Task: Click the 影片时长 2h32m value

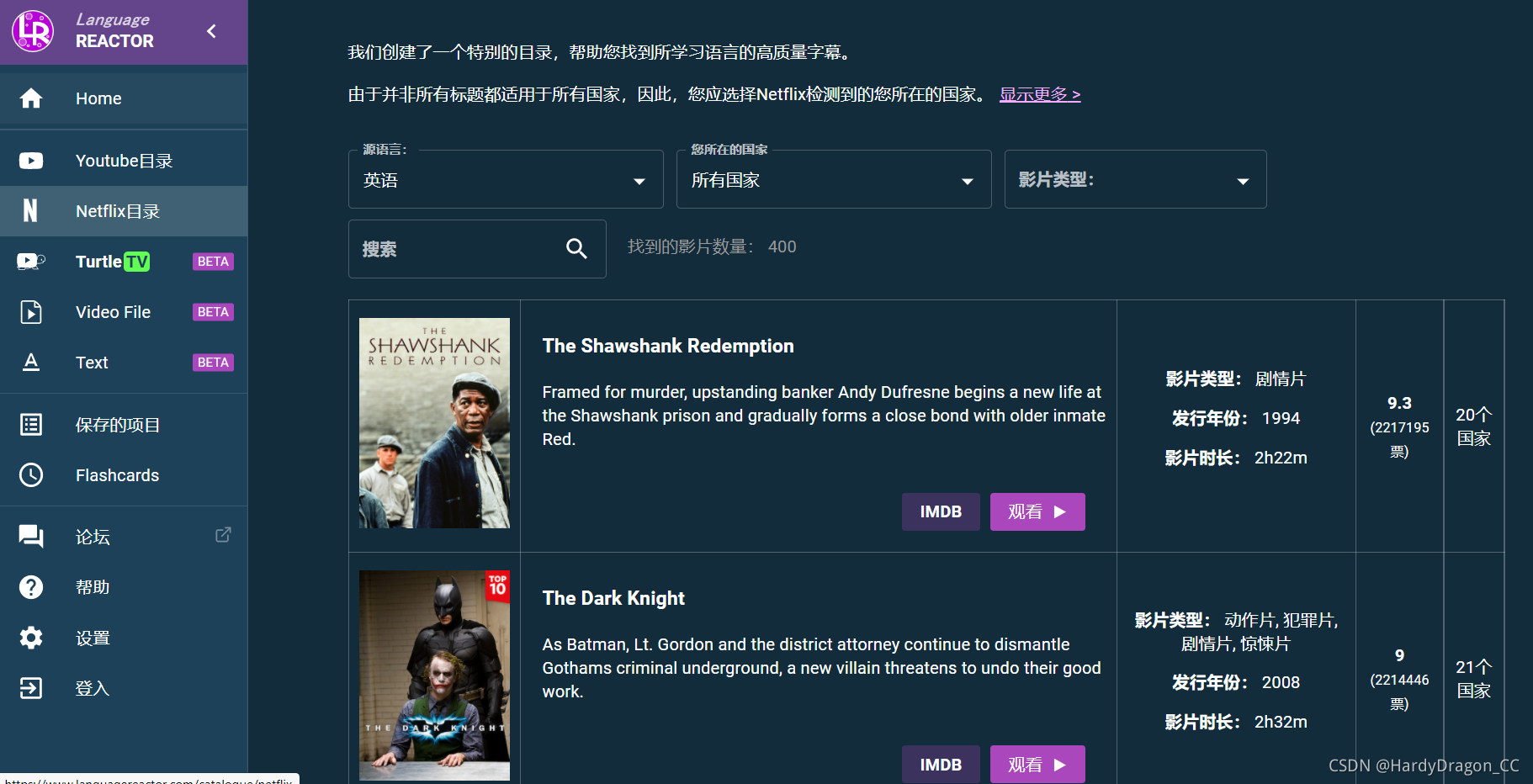Action: click(1281, 722)
